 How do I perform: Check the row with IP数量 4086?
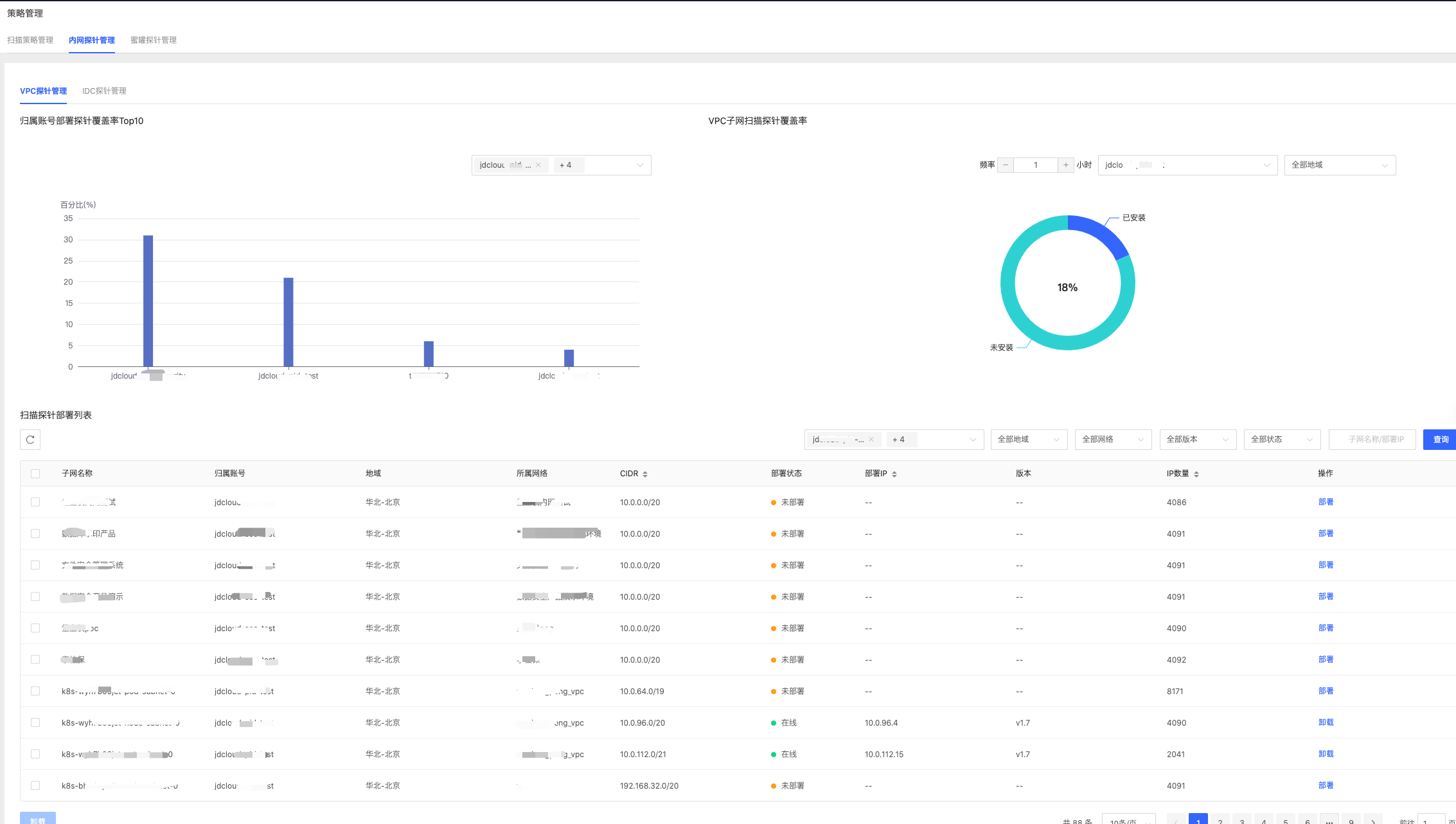point(35,502)
